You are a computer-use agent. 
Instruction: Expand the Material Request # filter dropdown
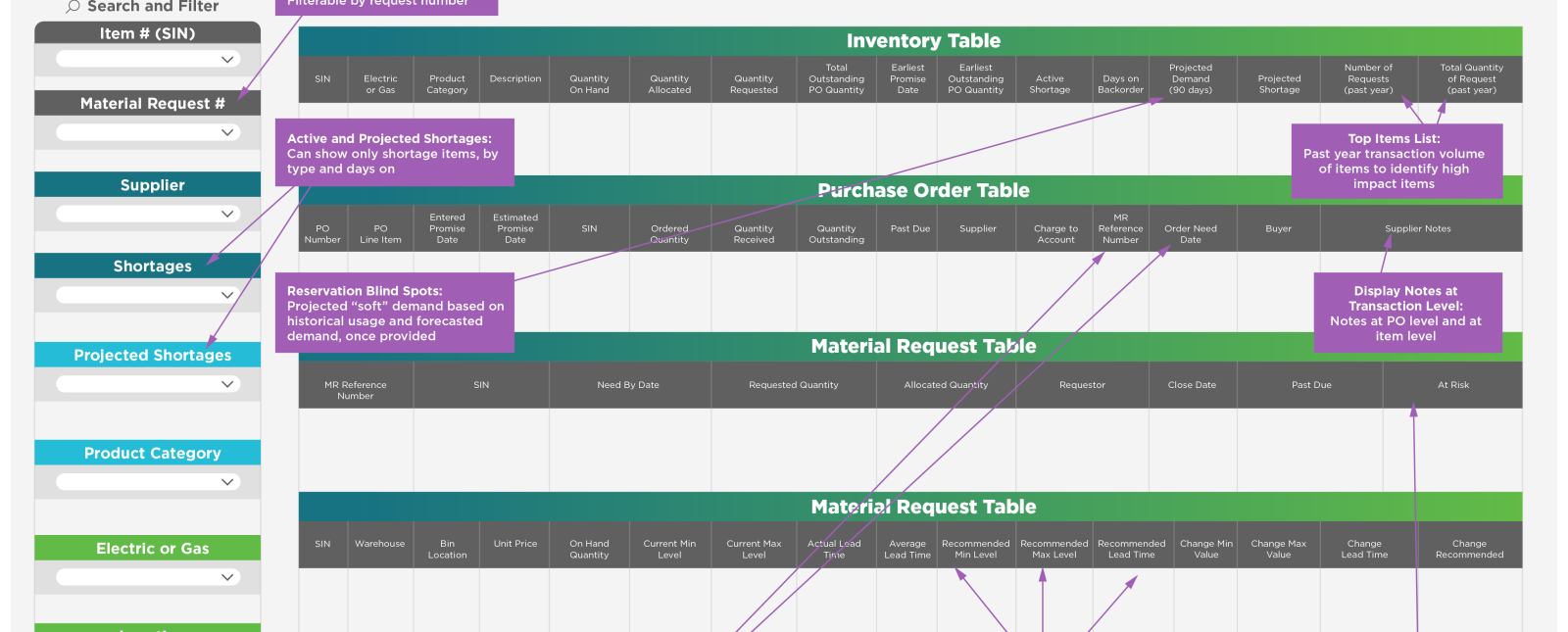pyautogui.click(x=227, y=132)
